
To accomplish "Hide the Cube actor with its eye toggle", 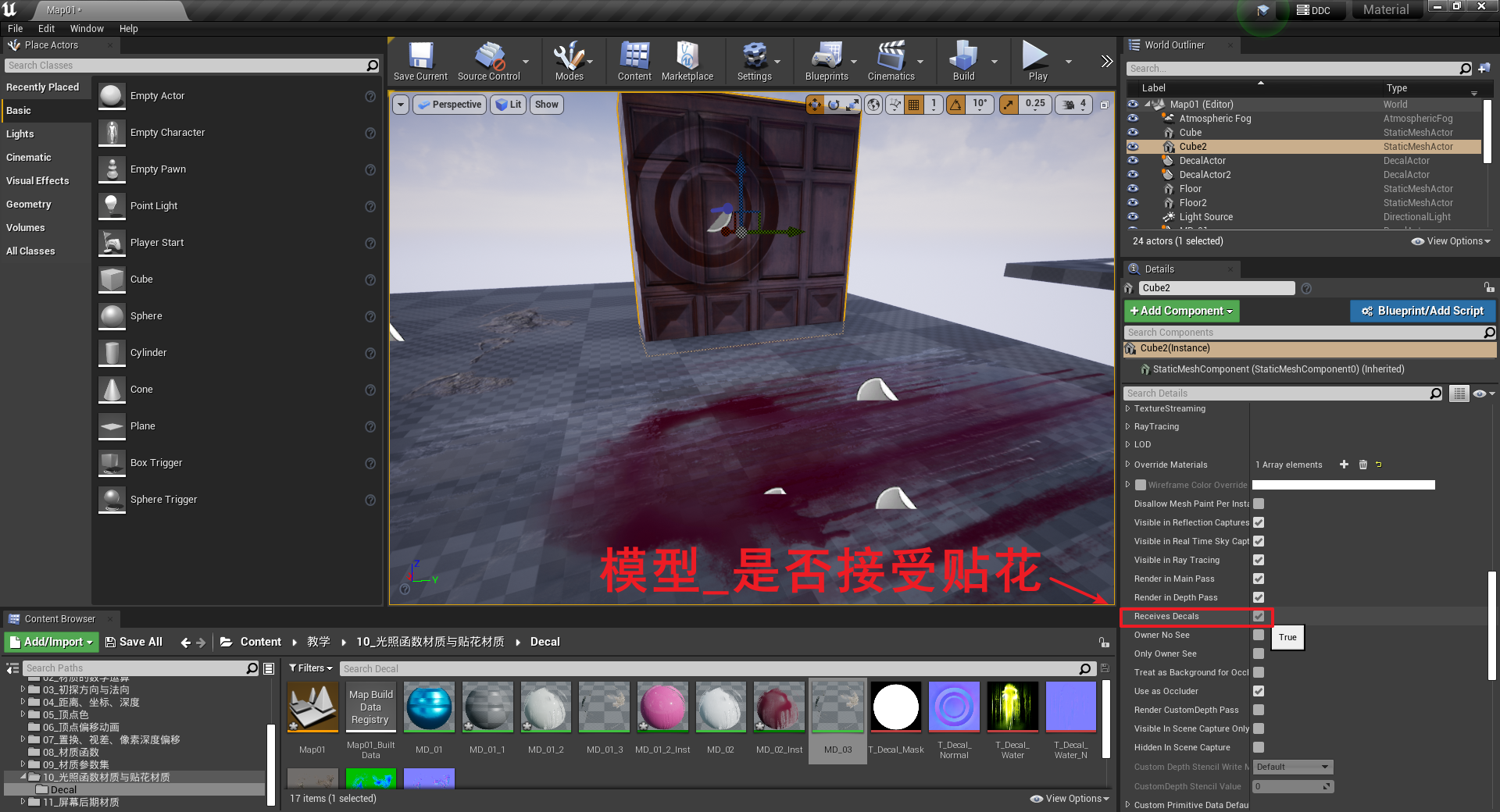I will pos(1134,132).
